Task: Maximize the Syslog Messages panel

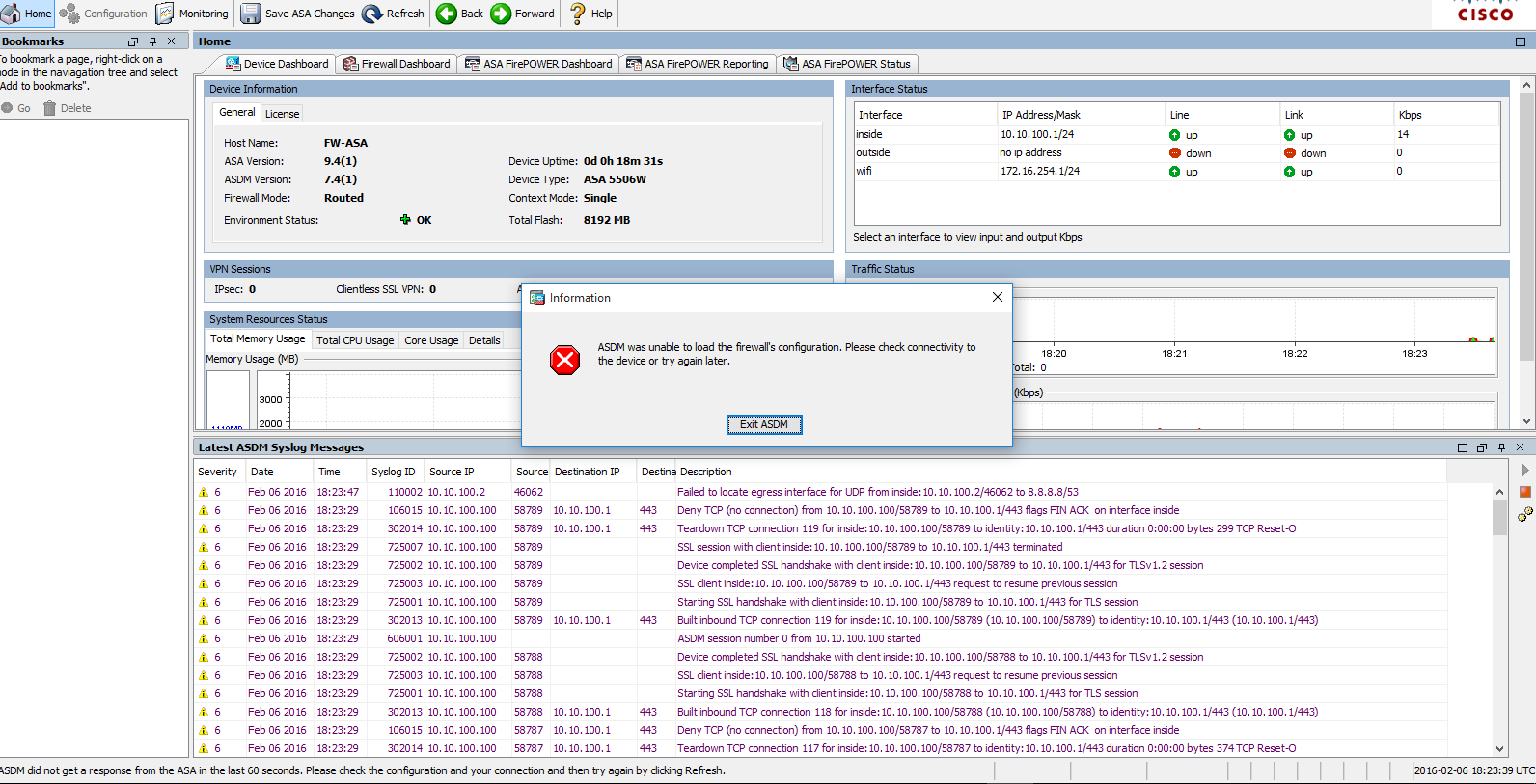Action: point(1463,447)
